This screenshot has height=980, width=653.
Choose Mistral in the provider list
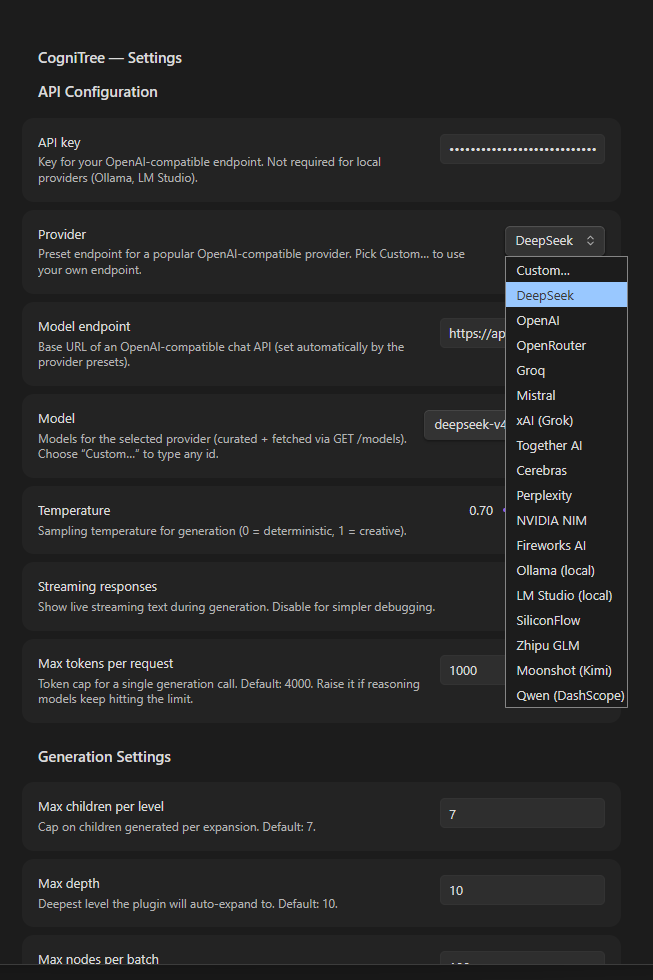[x=566, y=395]
